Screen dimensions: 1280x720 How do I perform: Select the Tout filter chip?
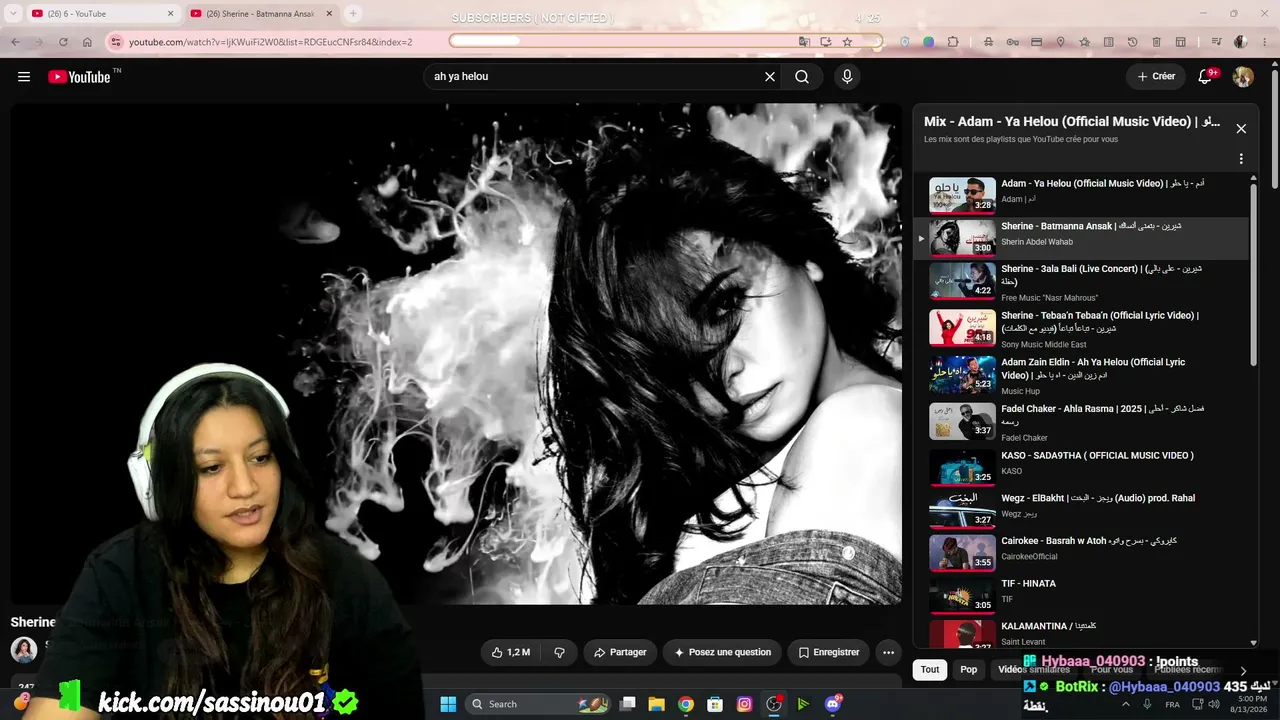(x=930, y=670)
